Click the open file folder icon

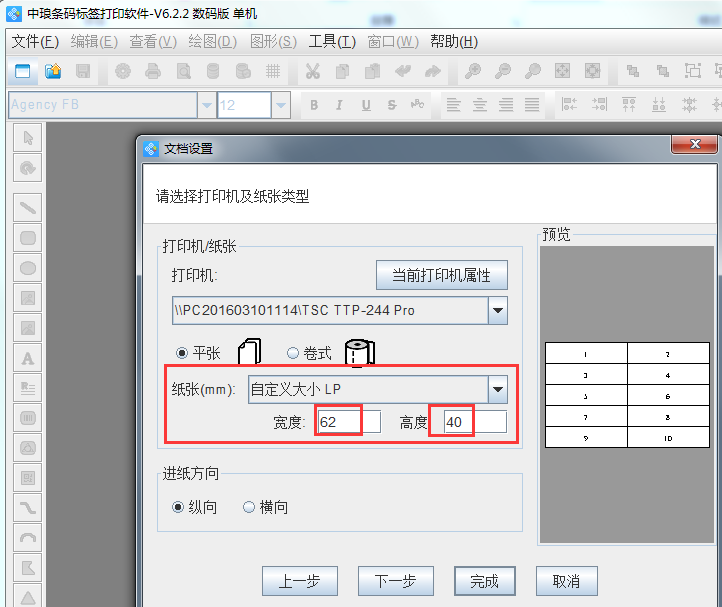point(53,71)
